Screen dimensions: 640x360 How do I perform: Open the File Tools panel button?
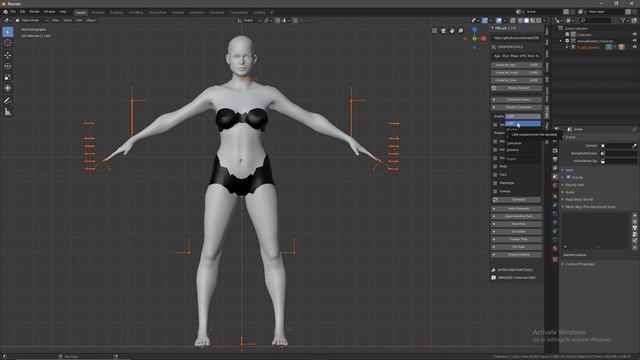(516, 247)
